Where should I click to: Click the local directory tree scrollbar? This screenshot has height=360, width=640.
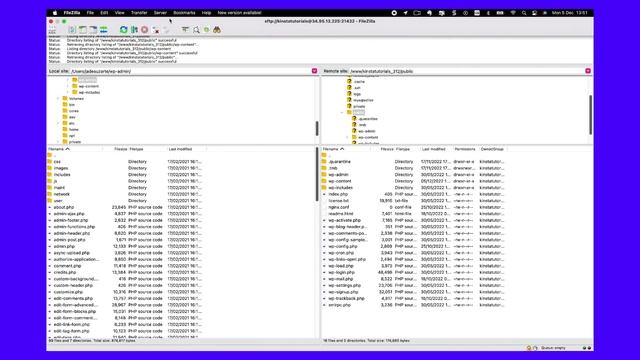point(317,129)
